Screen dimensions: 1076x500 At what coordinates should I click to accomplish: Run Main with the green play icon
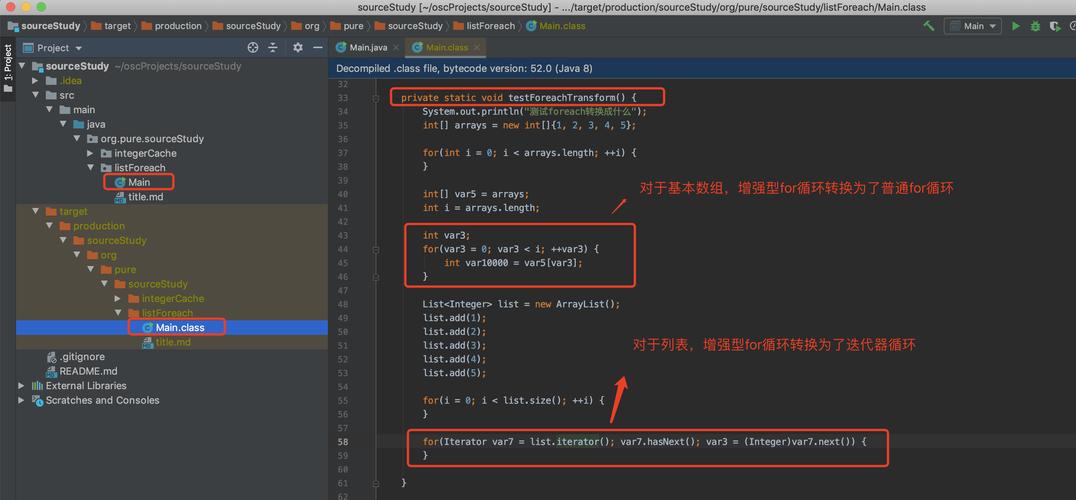(1016, 26)
